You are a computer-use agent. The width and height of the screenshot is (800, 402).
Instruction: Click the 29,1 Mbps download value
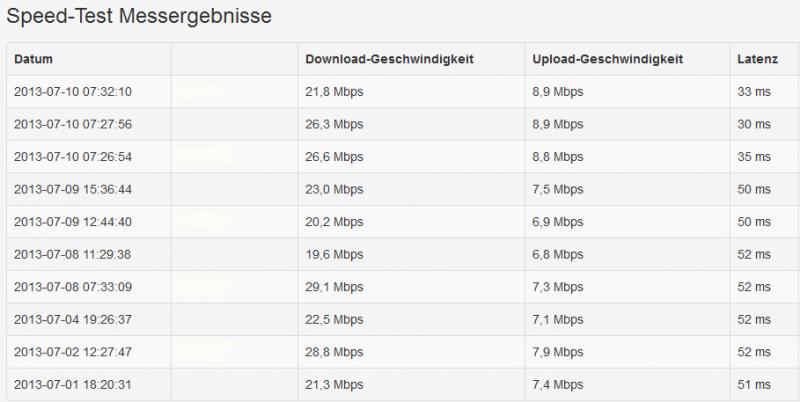(x=334, y=287)
